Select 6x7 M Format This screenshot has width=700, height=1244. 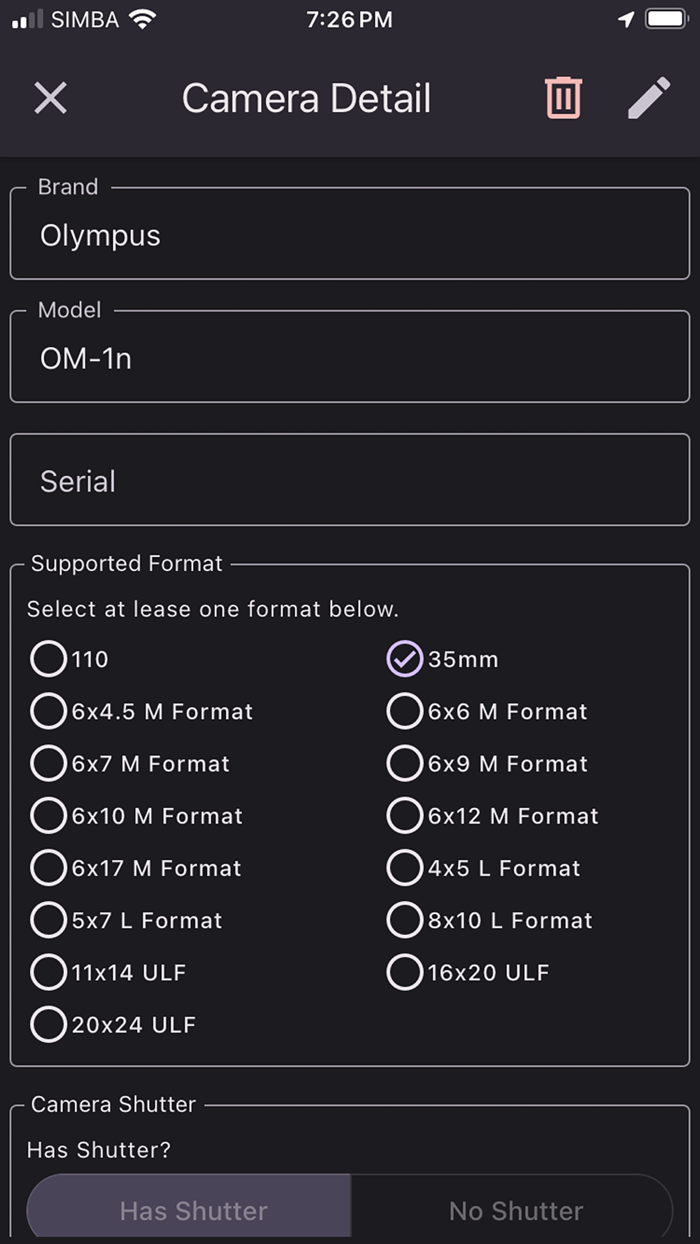tap(48, 764)
